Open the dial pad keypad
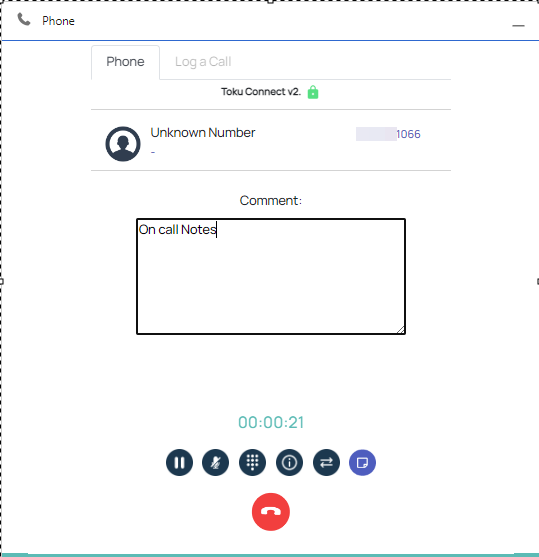The height and width of the screenshot is (557, 539). point(253,463)
